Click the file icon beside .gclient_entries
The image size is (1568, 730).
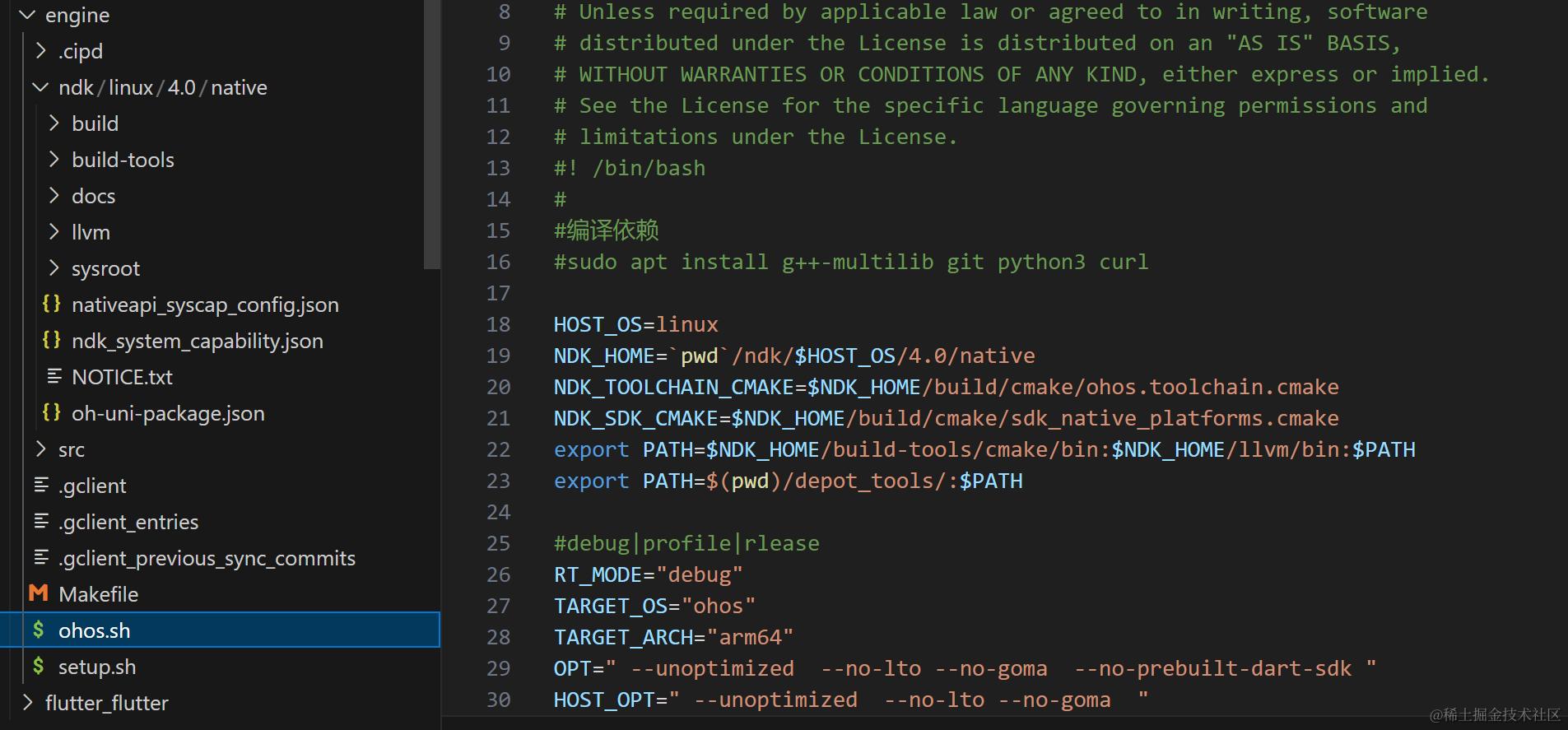41,521
